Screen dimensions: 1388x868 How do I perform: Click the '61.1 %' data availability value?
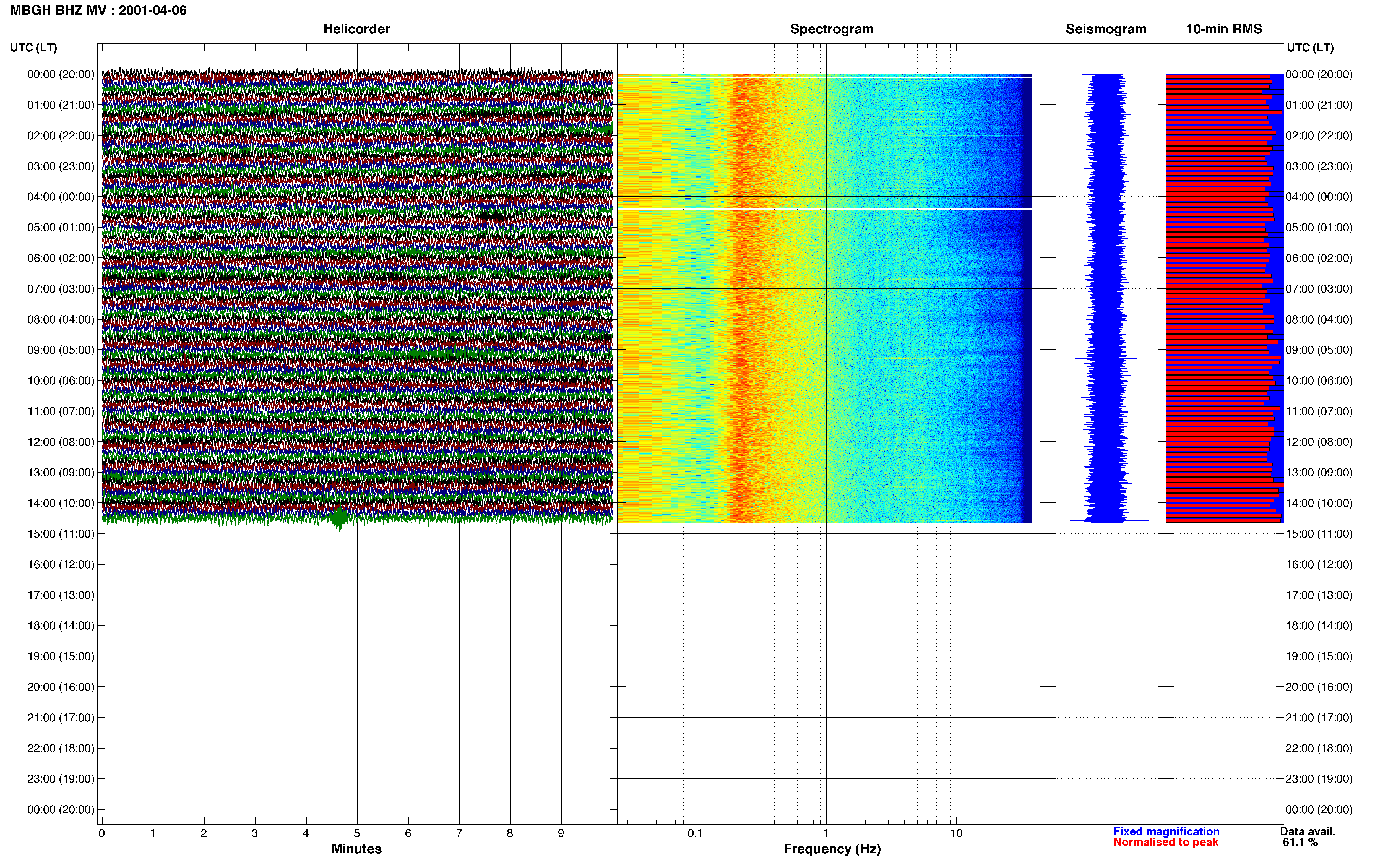1300,842
